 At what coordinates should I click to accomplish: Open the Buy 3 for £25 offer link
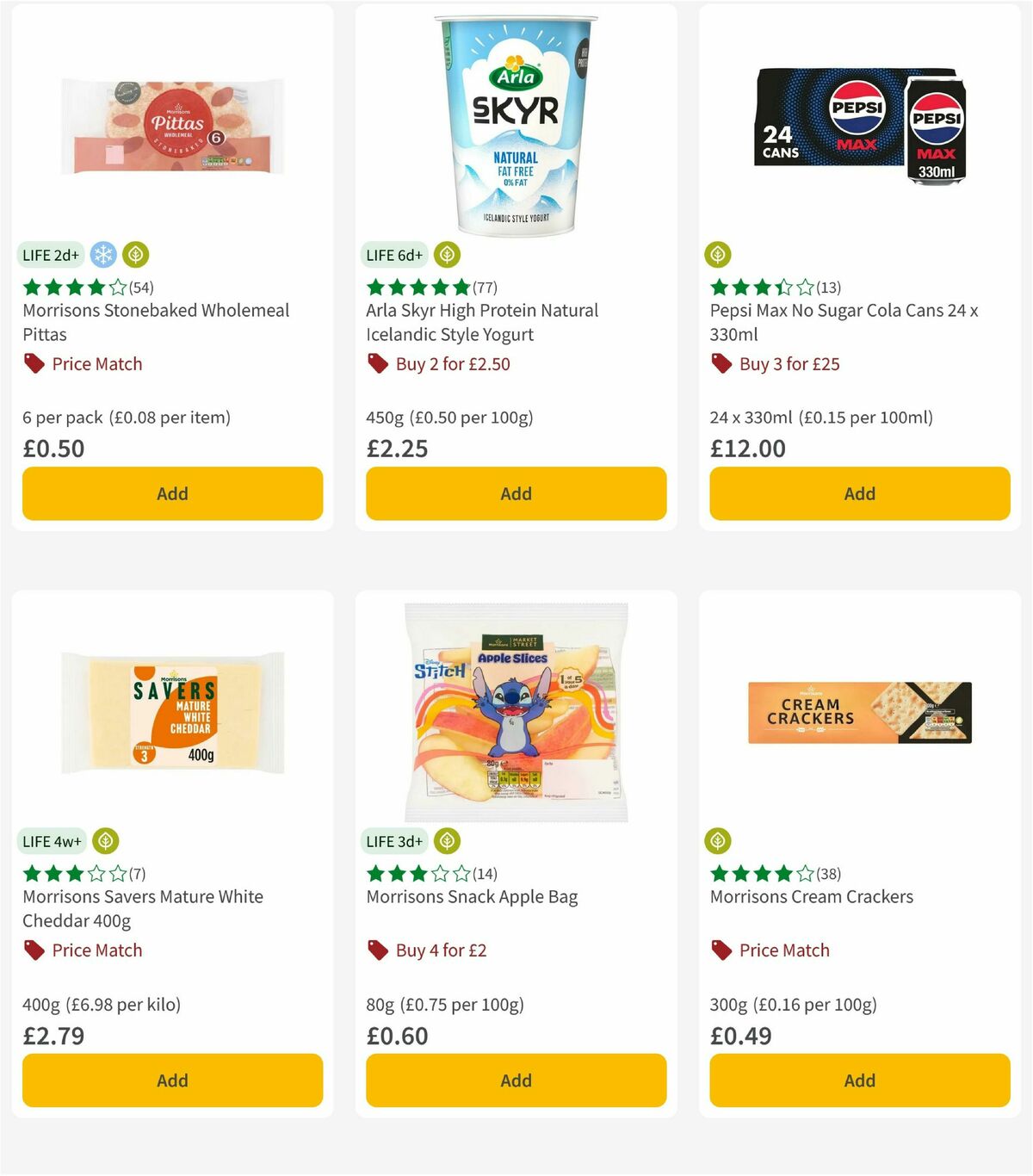click(790, 363)
